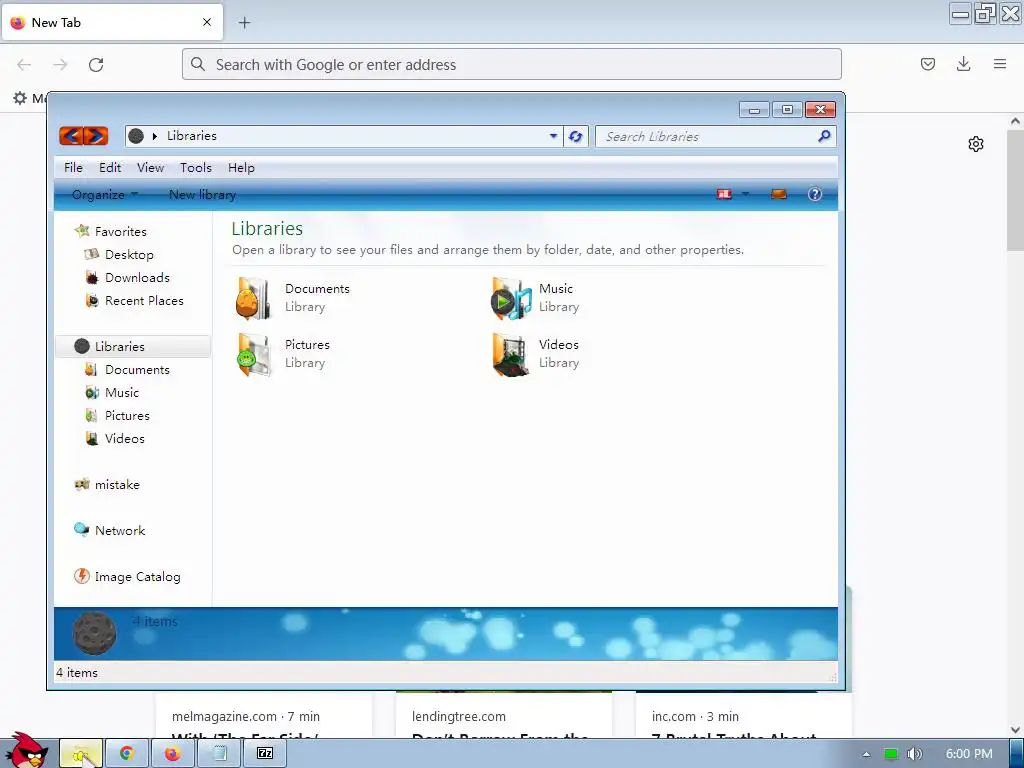Select the New Tab tab in Firefox
The height and width of the screenshot is (768, 1024).
click(112, 22)
